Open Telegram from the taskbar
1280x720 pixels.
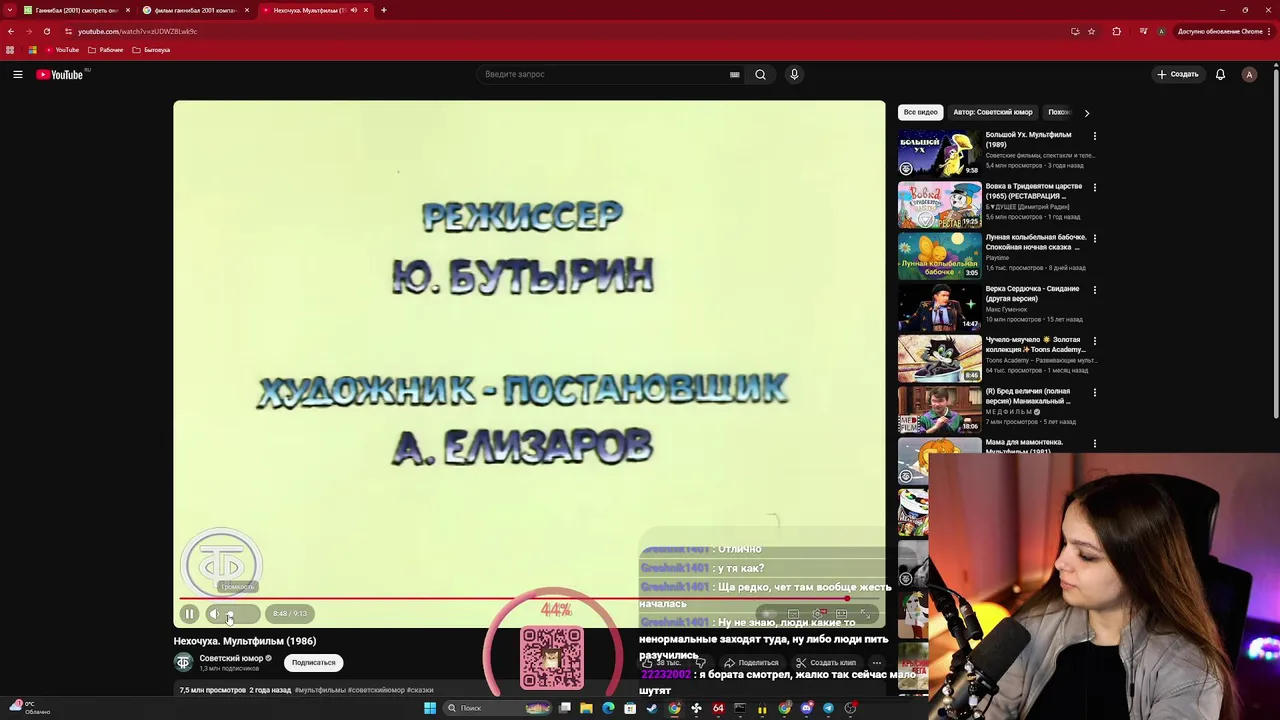[x=828, y=708]
